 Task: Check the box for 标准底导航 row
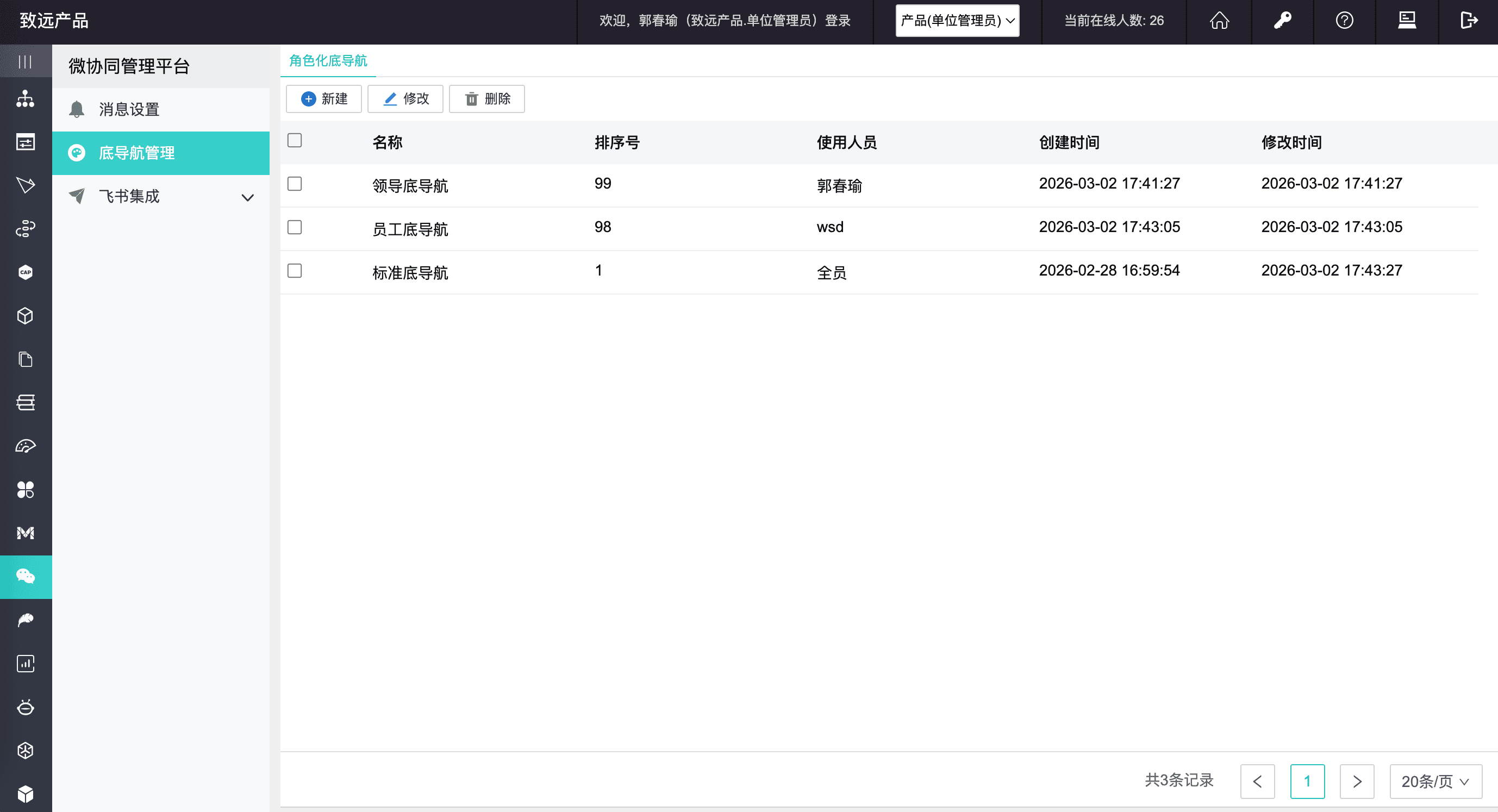[x=295, y=271]
